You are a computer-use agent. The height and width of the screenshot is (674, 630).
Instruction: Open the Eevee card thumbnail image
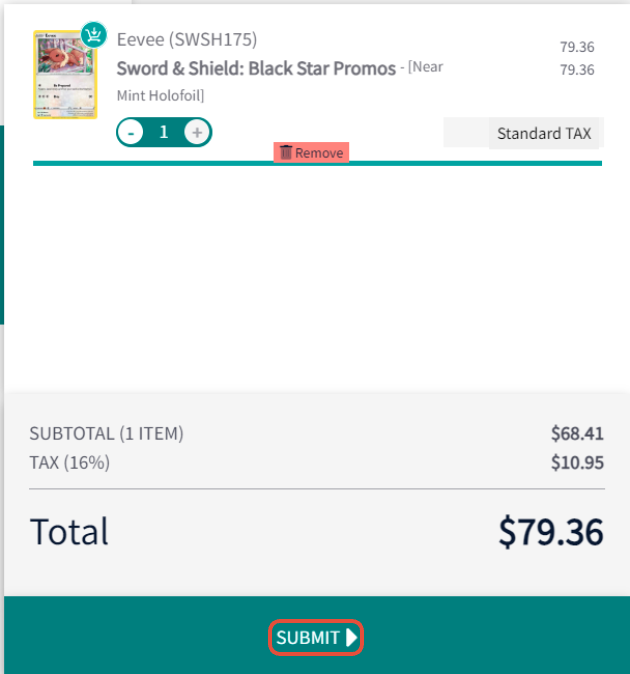65,74
